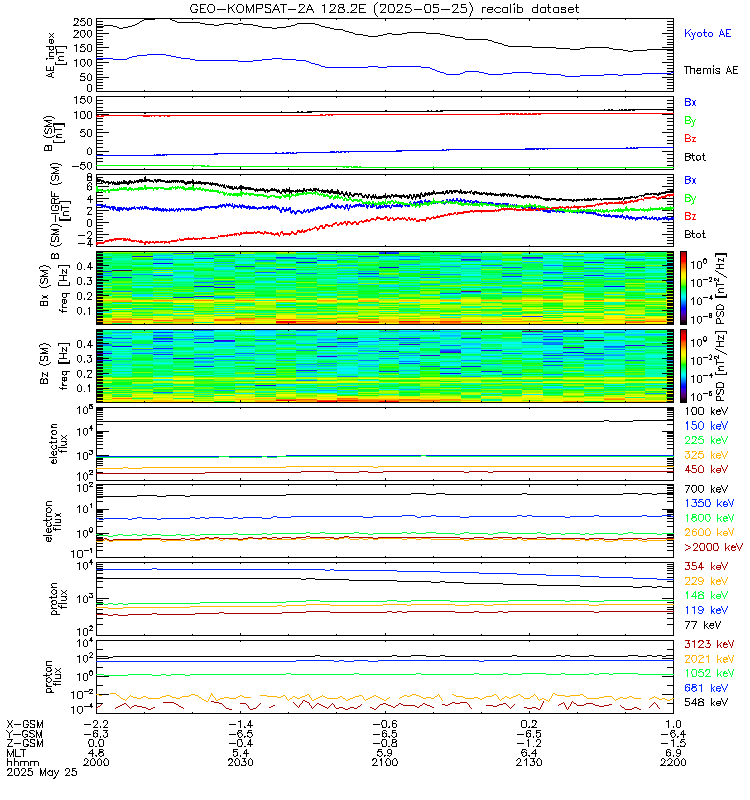Click the Bz (SM) freq [Hz] axis label
The image size is (750, 800).
point(54,366)
